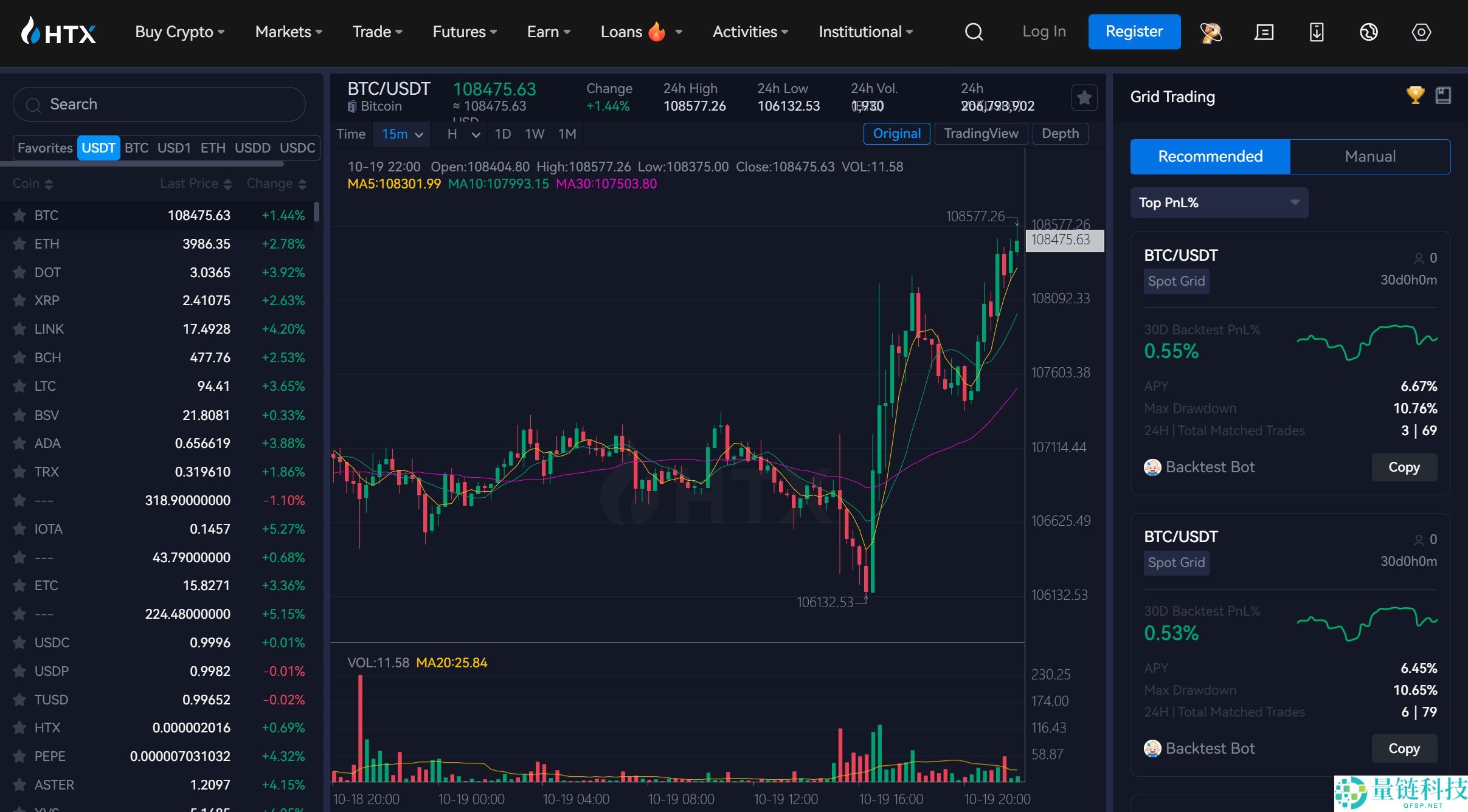The width and height of the screenshot is (1468, 812).
Task: Click the Log In link
Action: [x=1044, y=32]
